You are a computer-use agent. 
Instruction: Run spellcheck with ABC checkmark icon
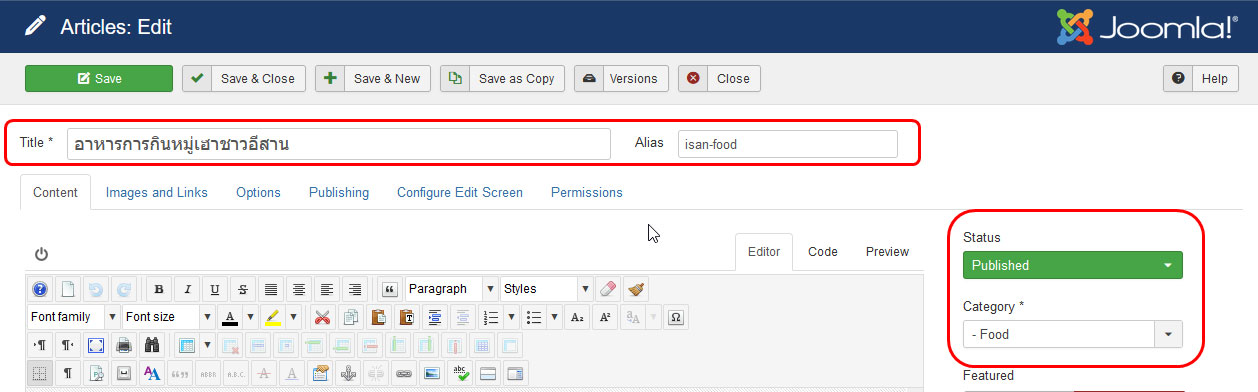tap(460, 373)
